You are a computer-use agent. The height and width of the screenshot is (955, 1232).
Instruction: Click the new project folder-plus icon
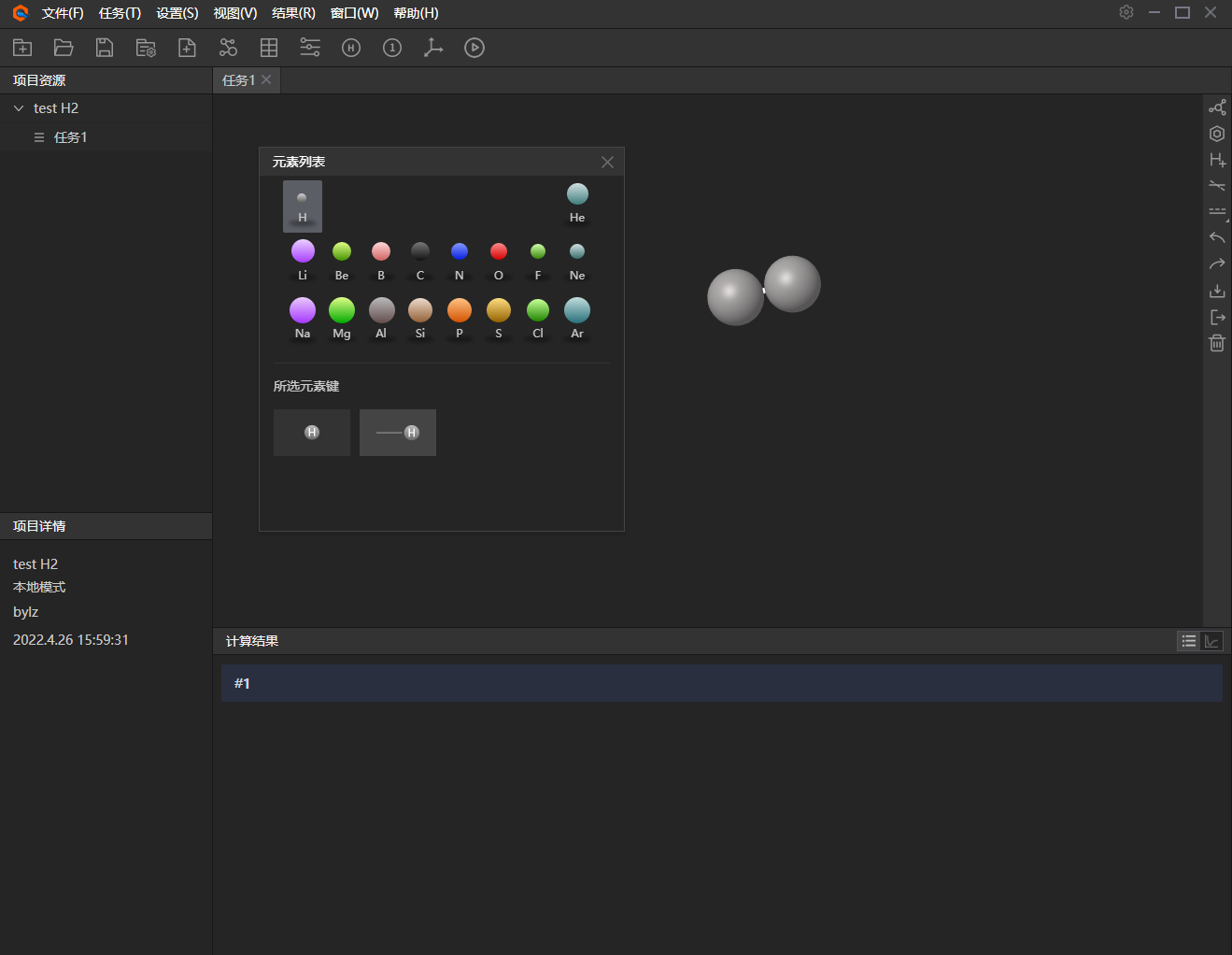(22, 48)
